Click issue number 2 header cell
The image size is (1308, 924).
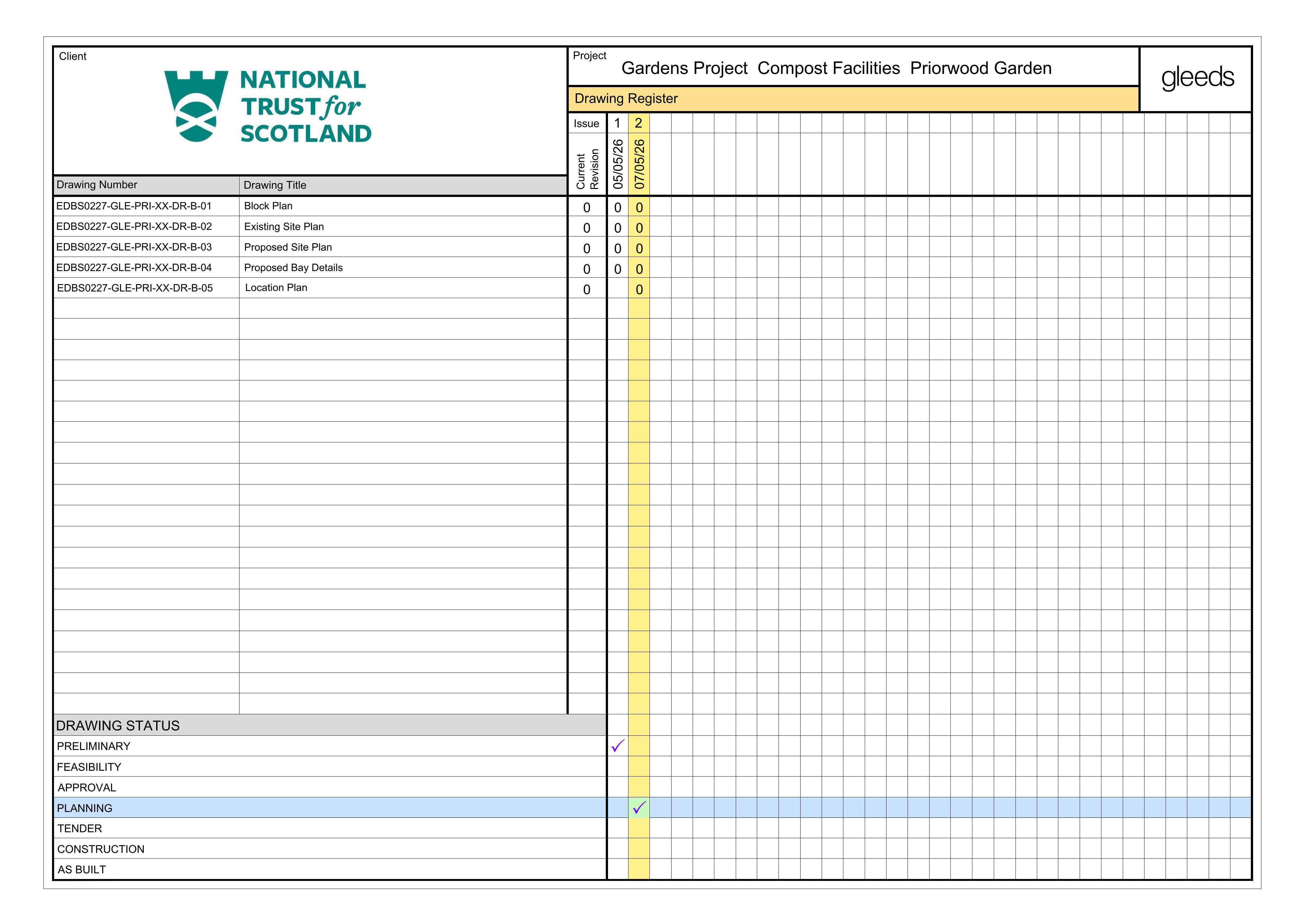639,123
